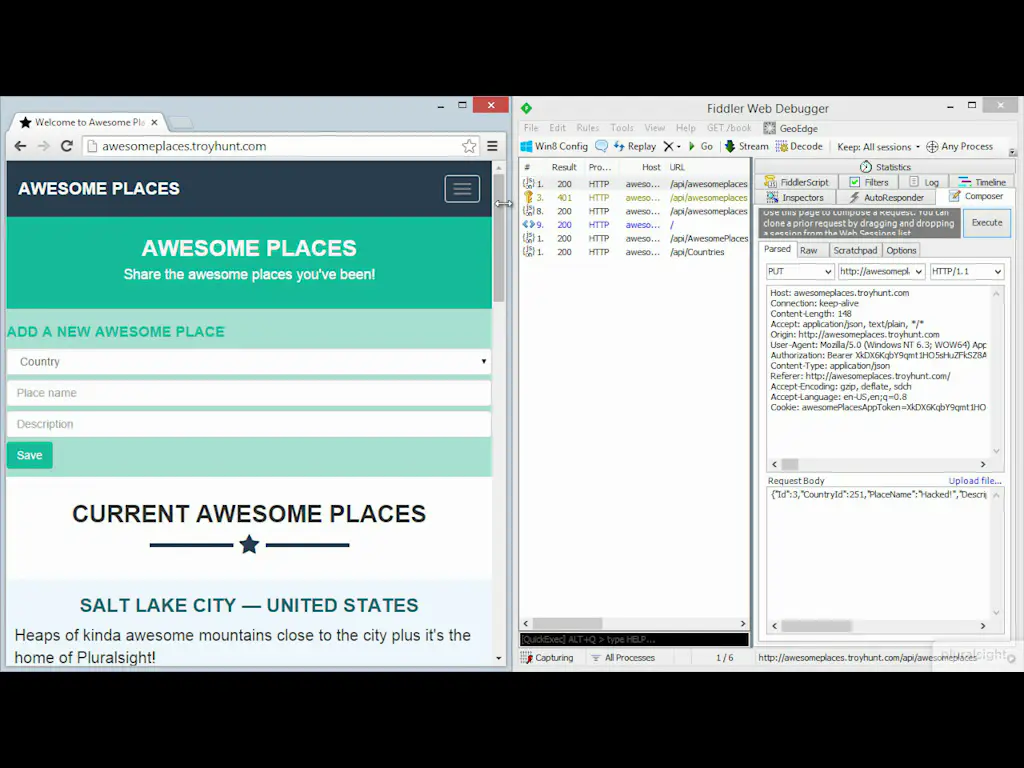Bookmark page with star icon
Screen dimensions: 1024x768
point(469,146)
